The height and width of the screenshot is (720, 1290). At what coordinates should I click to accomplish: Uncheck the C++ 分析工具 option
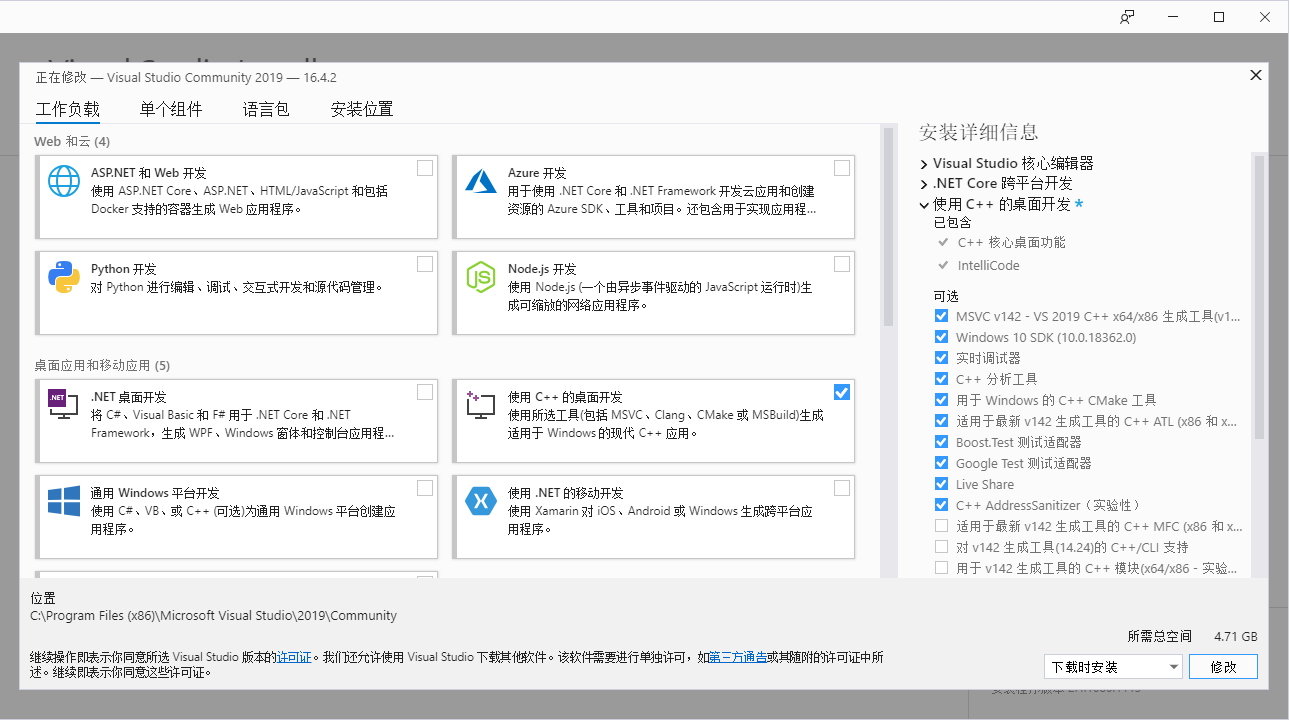[941, 379]
